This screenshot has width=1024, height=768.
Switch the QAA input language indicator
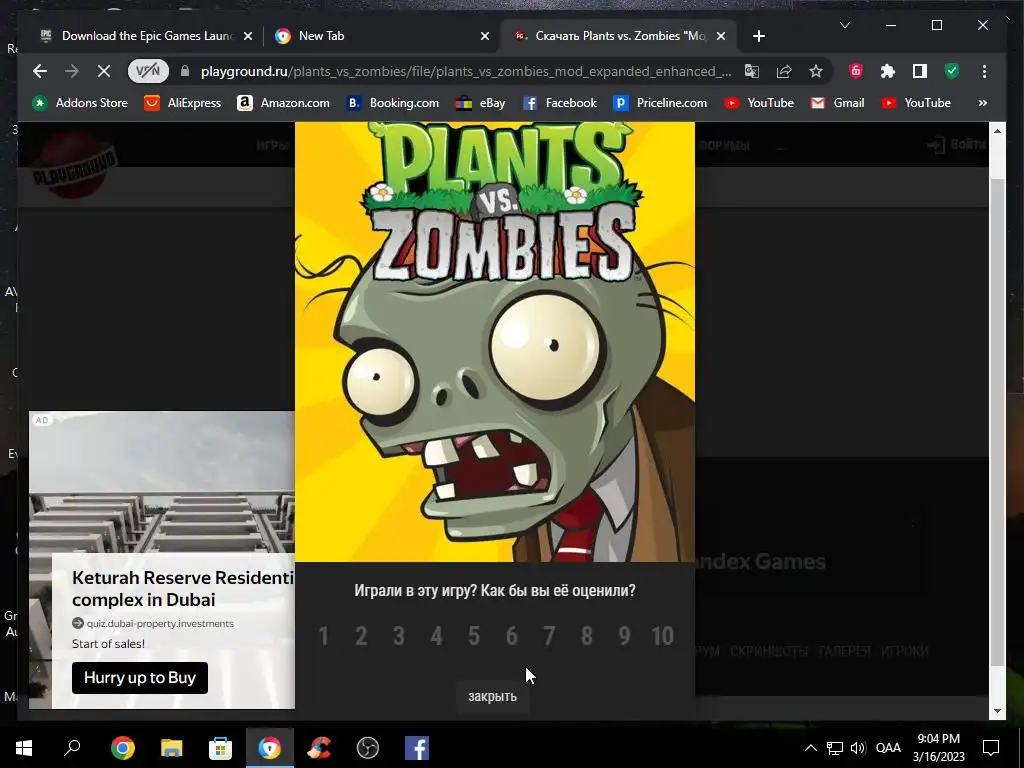click(888, 748)
